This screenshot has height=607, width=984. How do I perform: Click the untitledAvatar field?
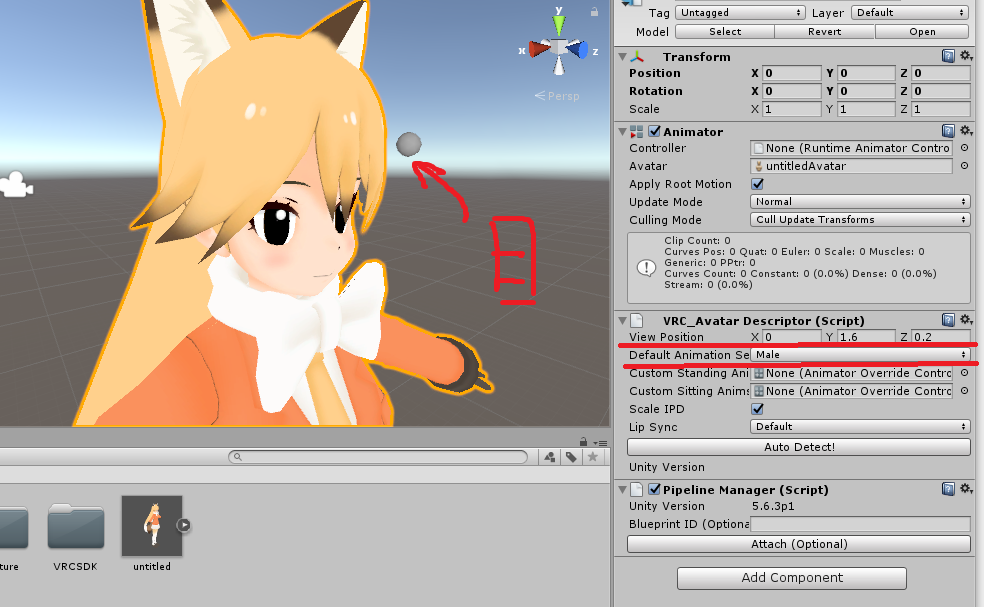tap(851, 166)
